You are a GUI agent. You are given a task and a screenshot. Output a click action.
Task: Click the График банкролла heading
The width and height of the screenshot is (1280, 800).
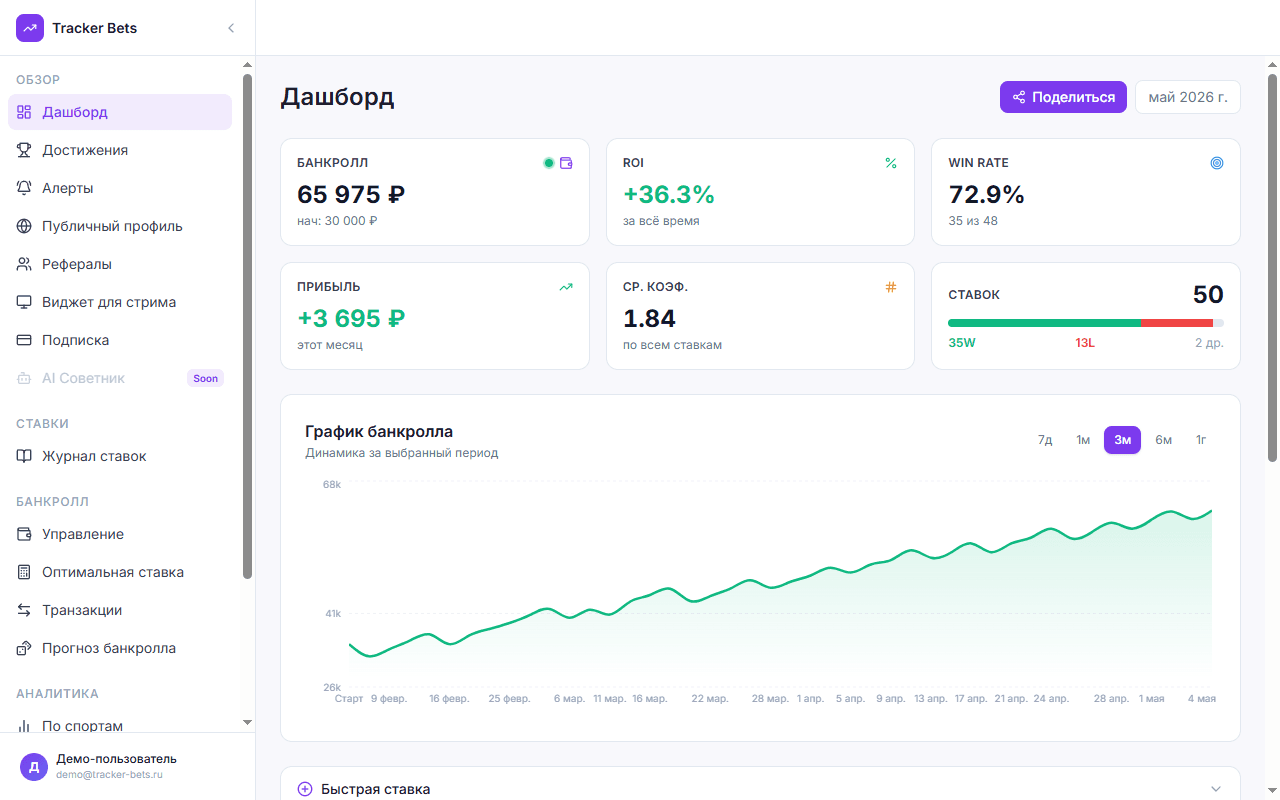pyautogui.click(x=379, y=432)
